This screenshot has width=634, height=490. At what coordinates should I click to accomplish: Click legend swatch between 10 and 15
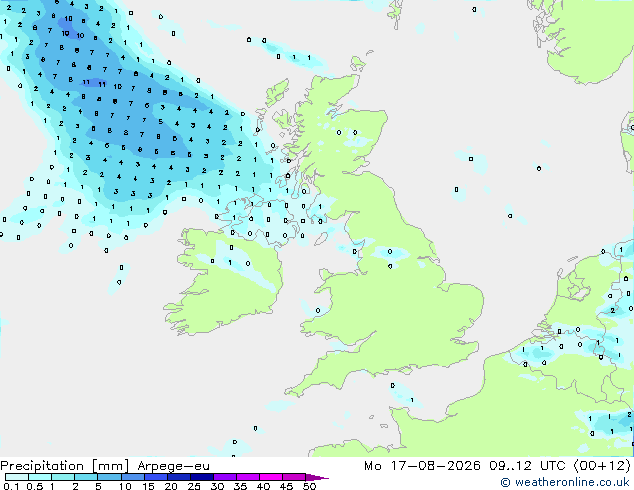[132, 477]
